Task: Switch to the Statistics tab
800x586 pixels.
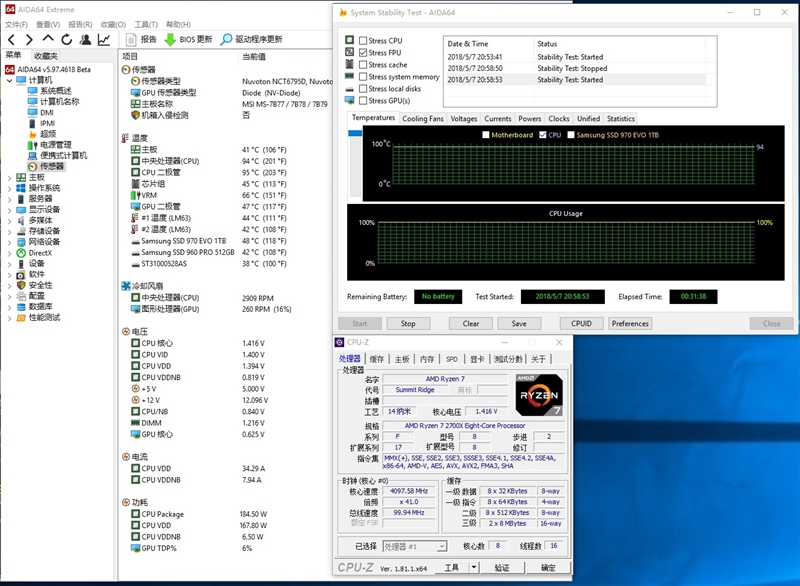Action: (621, 119)
